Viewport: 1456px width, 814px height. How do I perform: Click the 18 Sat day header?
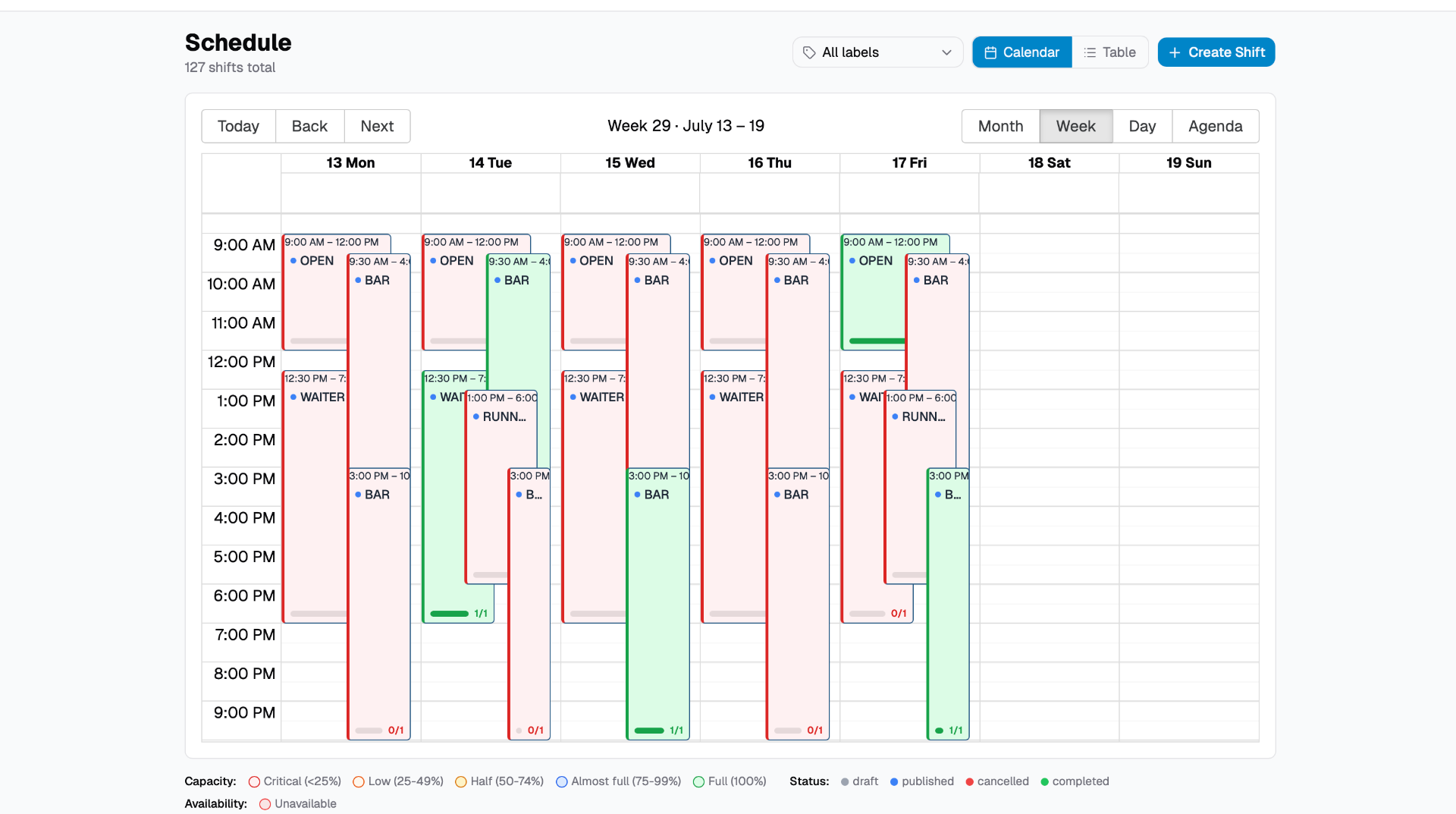pyautogui.click(x=1049, y=162)
